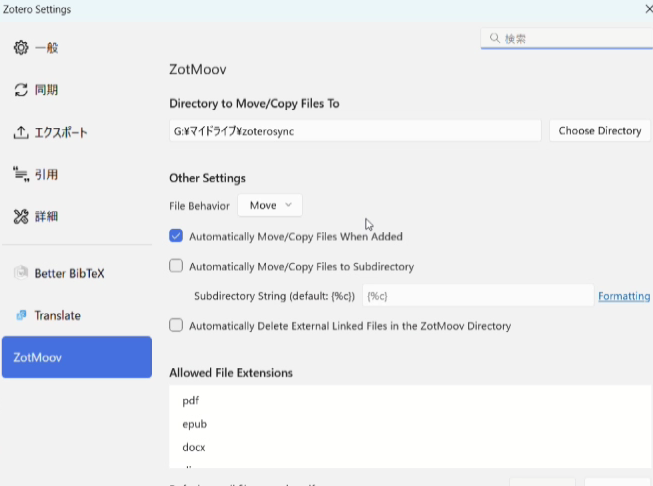653x486 pixels.
Task: Click the Better BibTeX plugin icon
Action: point(21,273)
